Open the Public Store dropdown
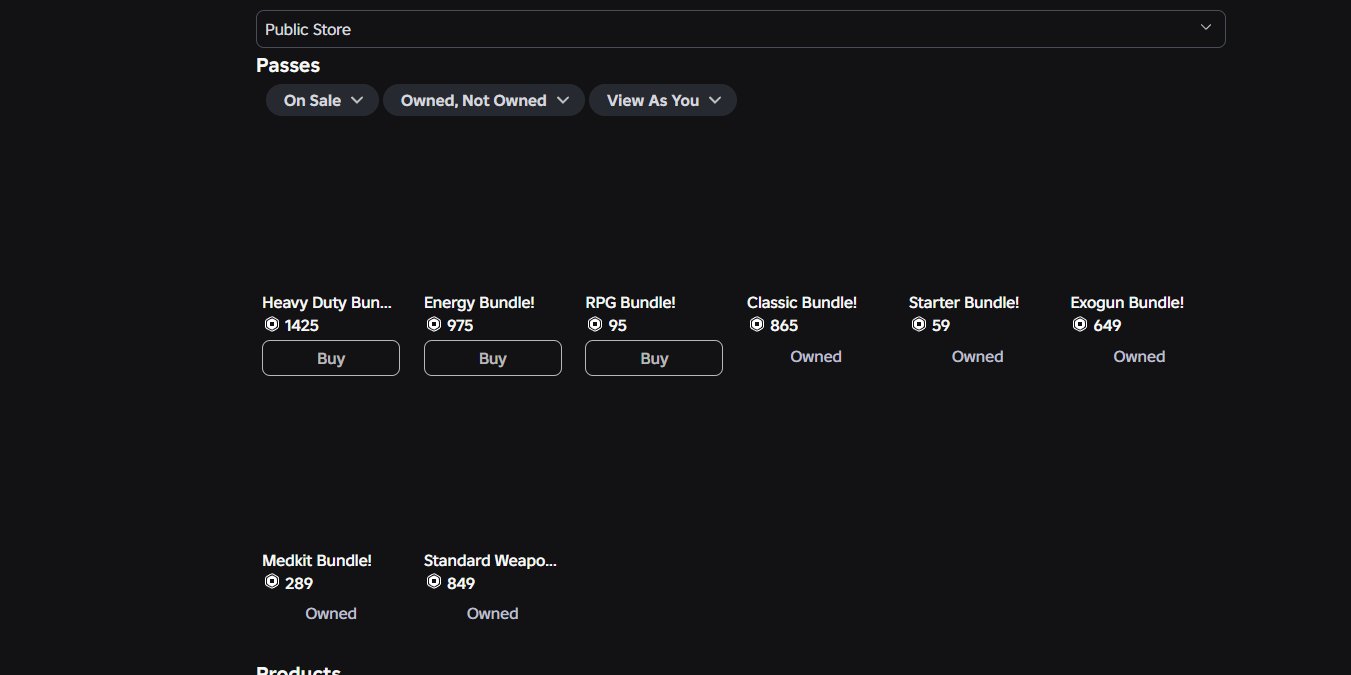Image resolution: width=1351 pixels, height=675 pixels. tap(740, 29)
